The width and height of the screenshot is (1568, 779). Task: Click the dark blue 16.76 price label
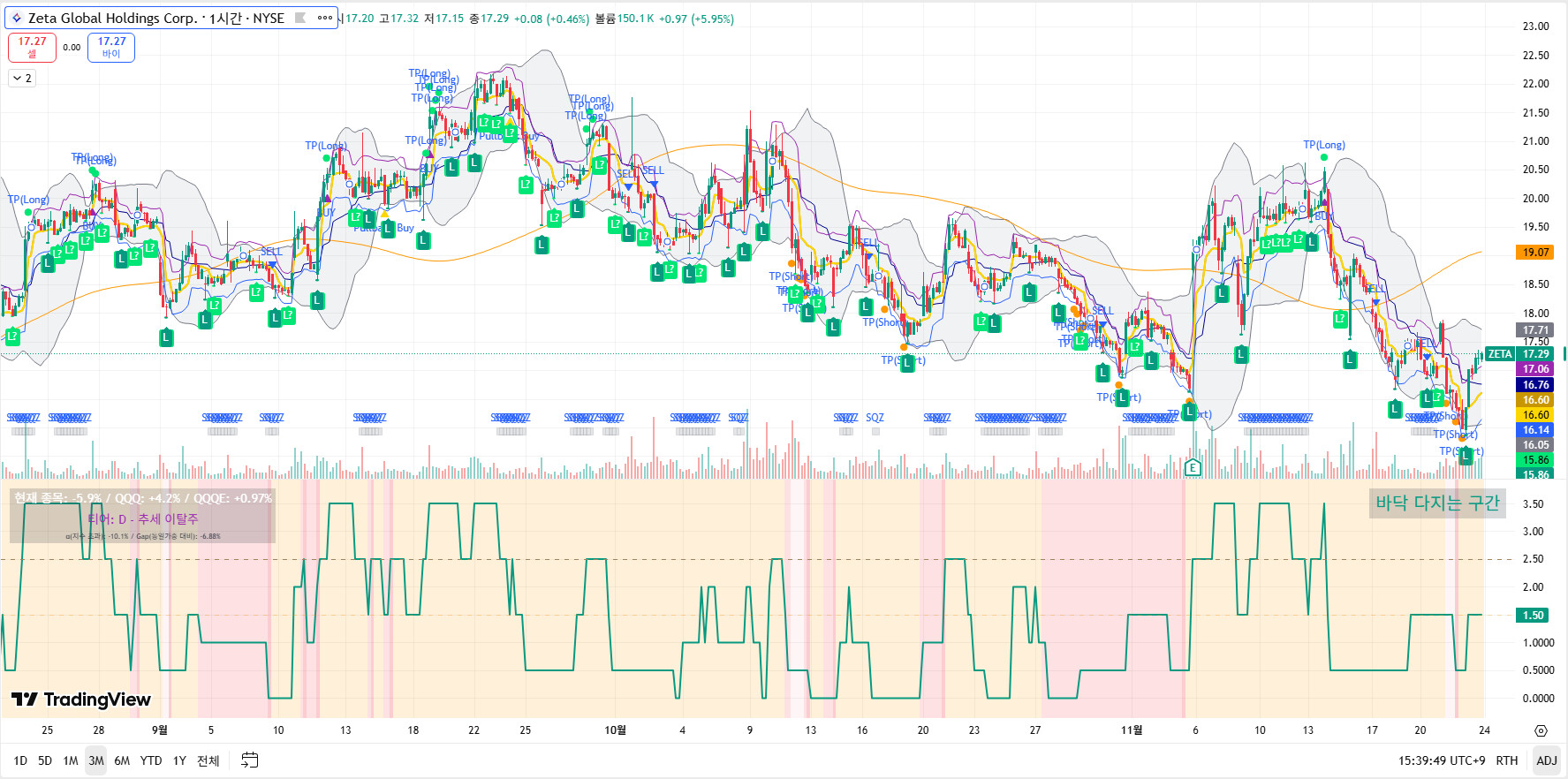point(1536,385)
